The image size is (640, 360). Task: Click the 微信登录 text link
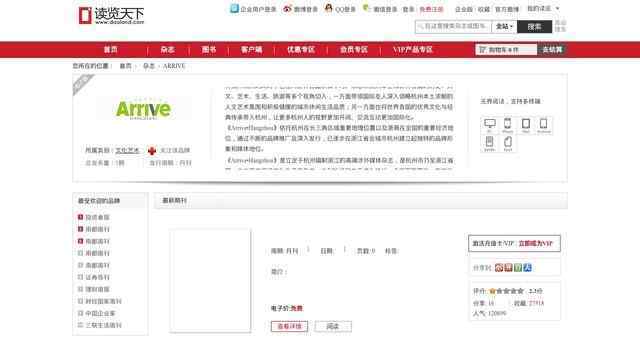click(385, 9)
